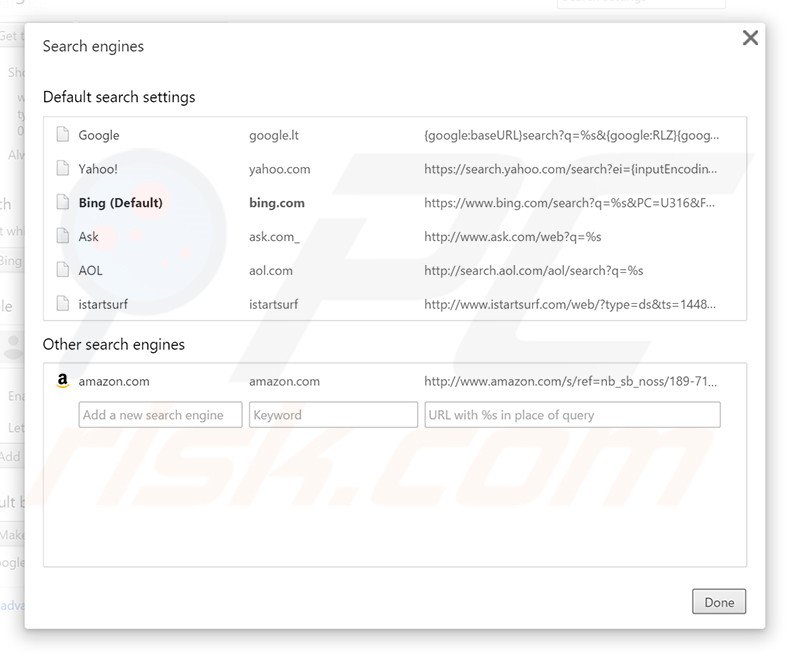Click the ask.com_ keyword
This screenshot has width=790, height=657.
(x=274, y=236)
